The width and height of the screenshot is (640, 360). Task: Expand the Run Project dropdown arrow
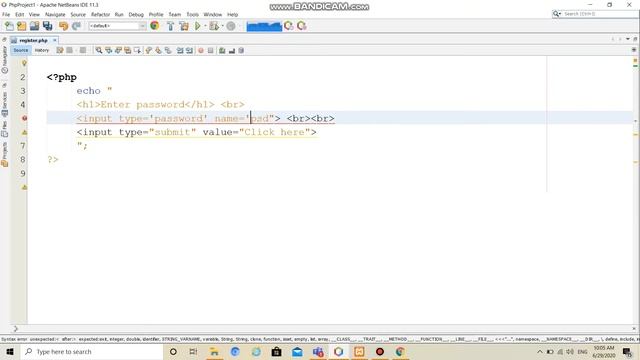coord(205,26)
